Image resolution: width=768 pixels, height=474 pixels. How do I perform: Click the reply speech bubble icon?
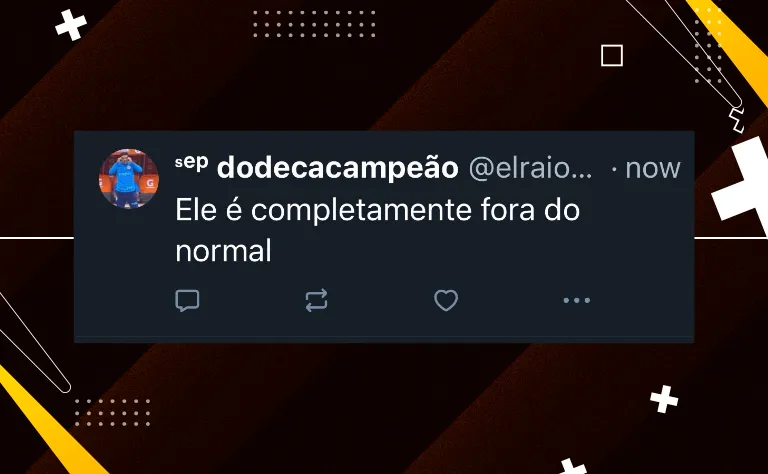point(187,301)
